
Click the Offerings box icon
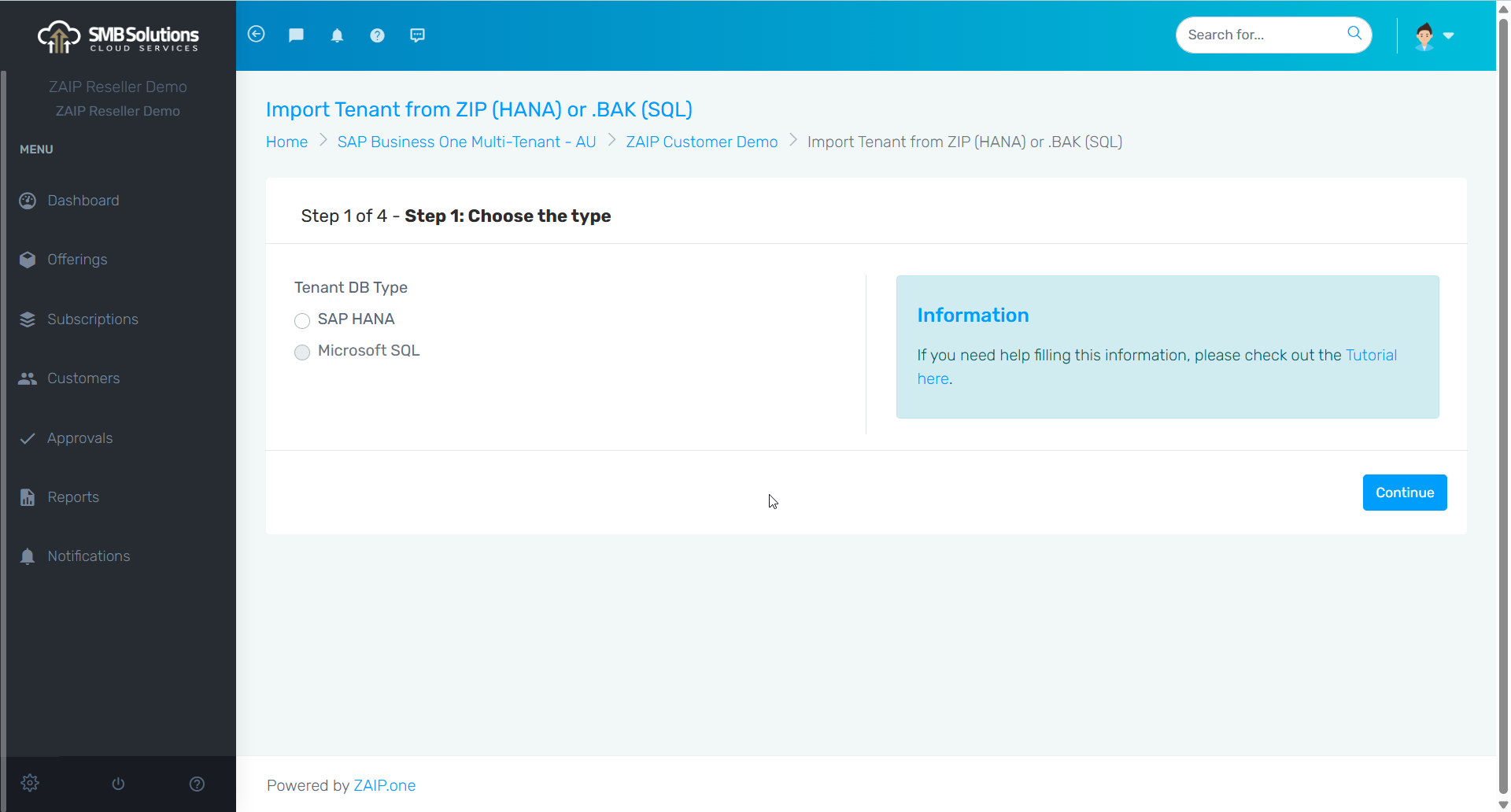pos(28,260)
